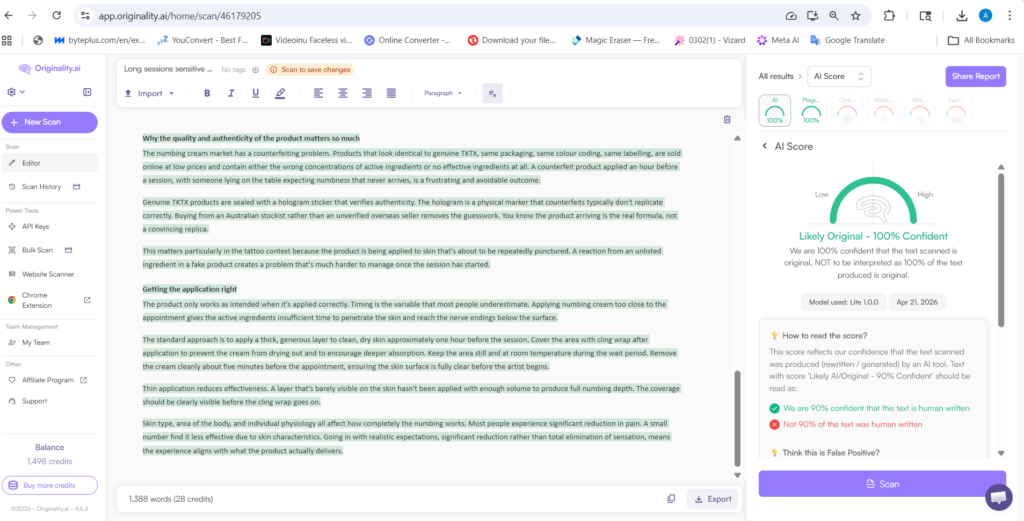
Task: Click the Share Report button
Action: 975,76
